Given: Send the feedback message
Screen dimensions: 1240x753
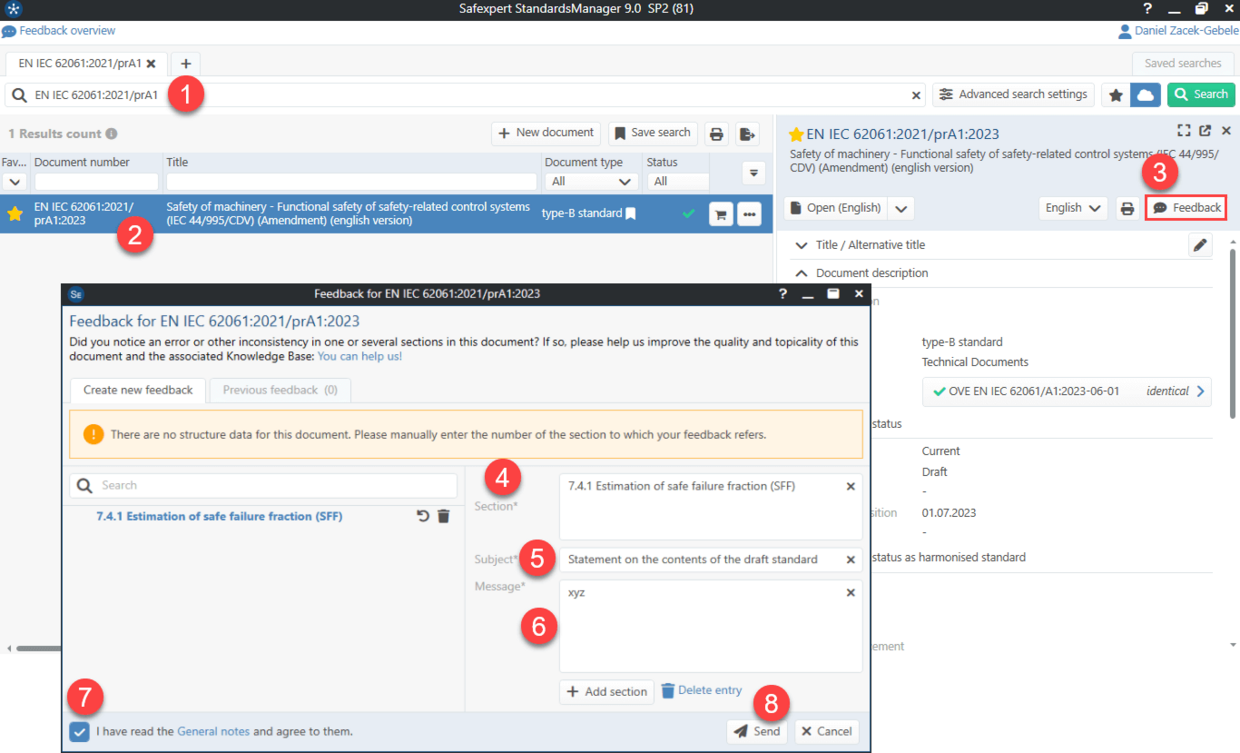Looking at the screenshot, I should click(757, 731).
